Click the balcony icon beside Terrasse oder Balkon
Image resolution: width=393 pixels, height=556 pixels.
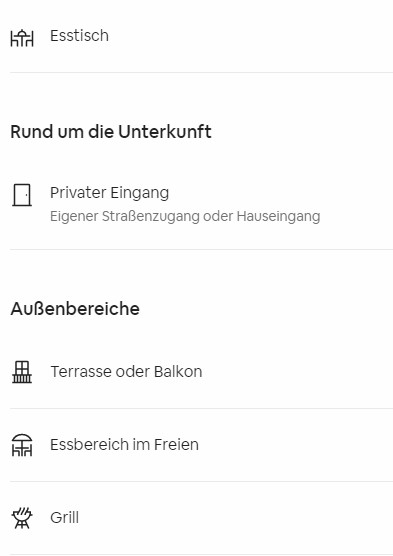coord(22,372)
